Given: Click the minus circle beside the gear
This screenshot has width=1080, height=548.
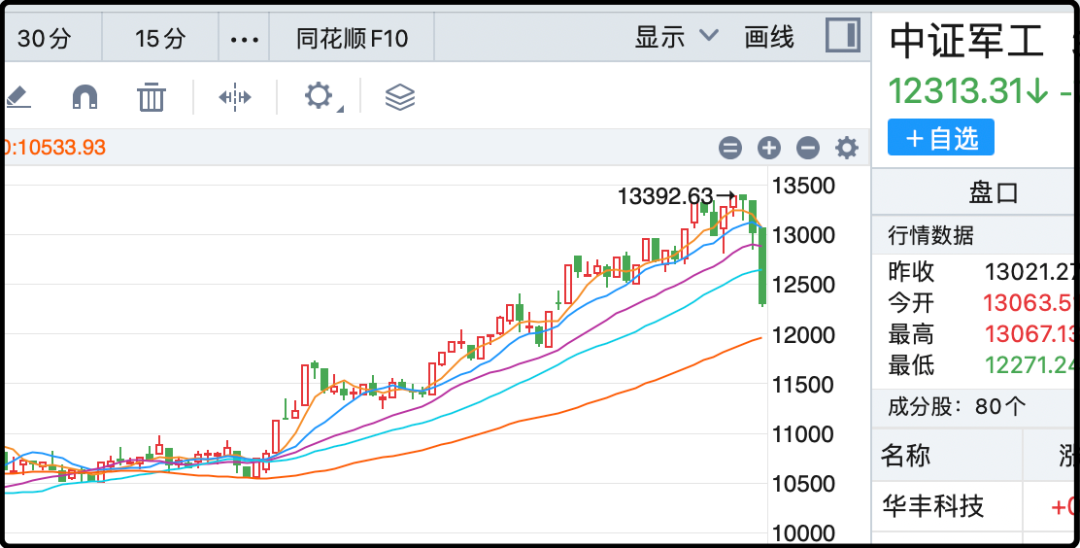Looking at the screenshot, I should 808,148.
